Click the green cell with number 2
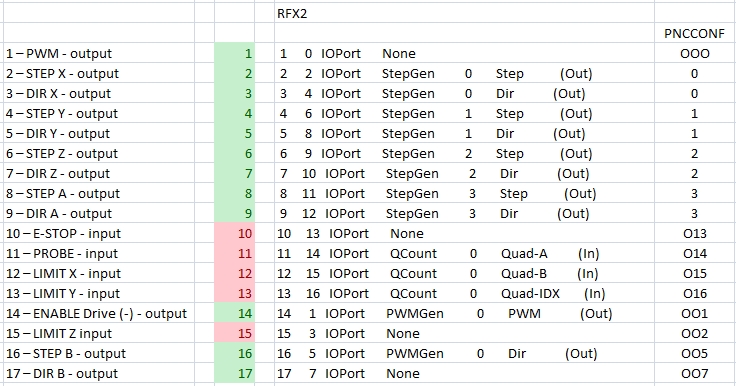 pyautogui.click(x=235, y=74)
